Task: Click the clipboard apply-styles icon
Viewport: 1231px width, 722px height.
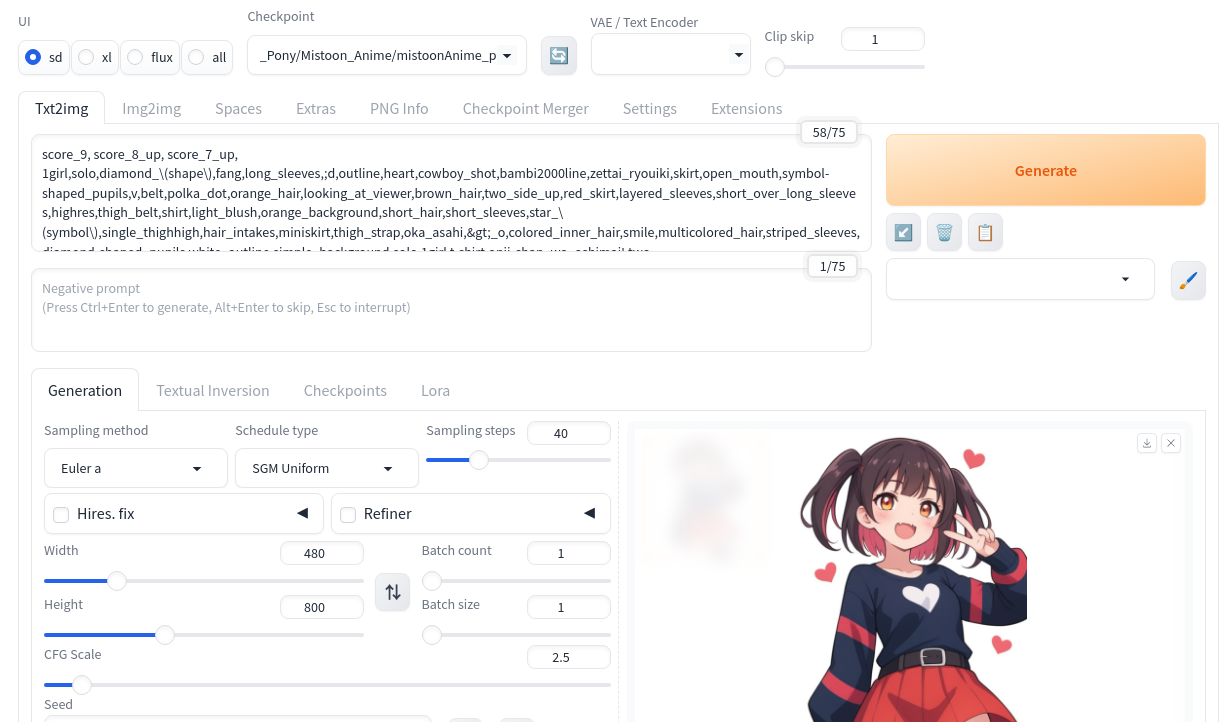Action: (985, 232)
